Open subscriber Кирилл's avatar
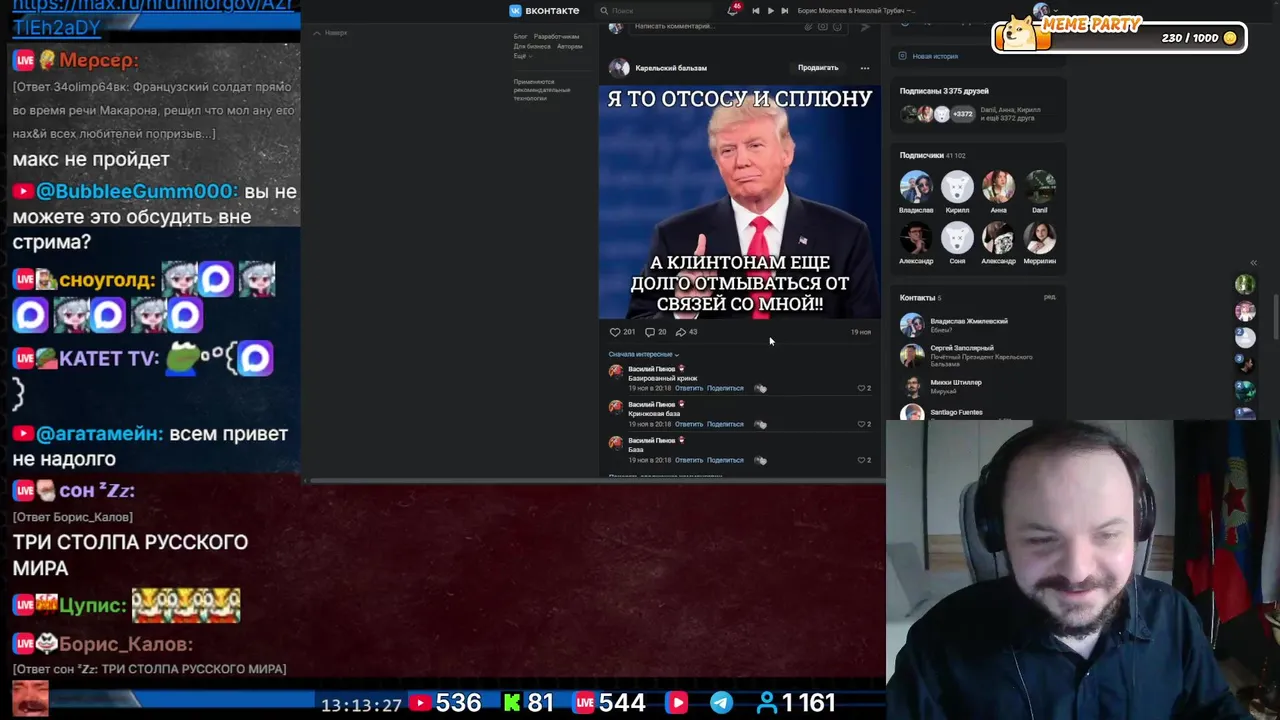This screenshot has height=720, width=1280. point(957,187)
